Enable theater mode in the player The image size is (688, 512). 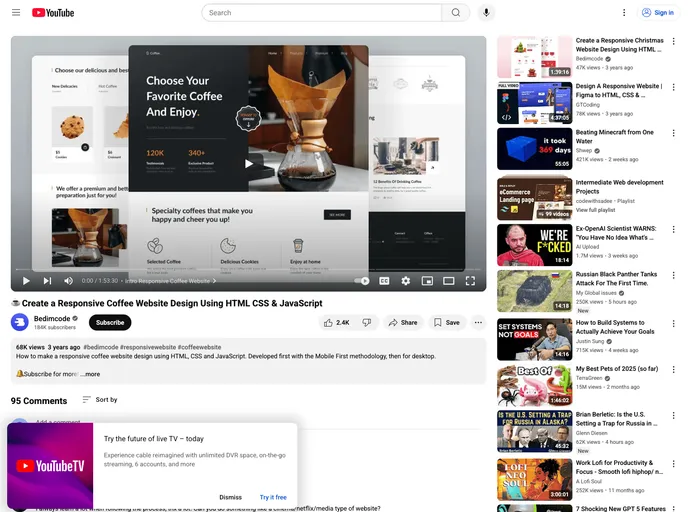(x=448, y=281)
